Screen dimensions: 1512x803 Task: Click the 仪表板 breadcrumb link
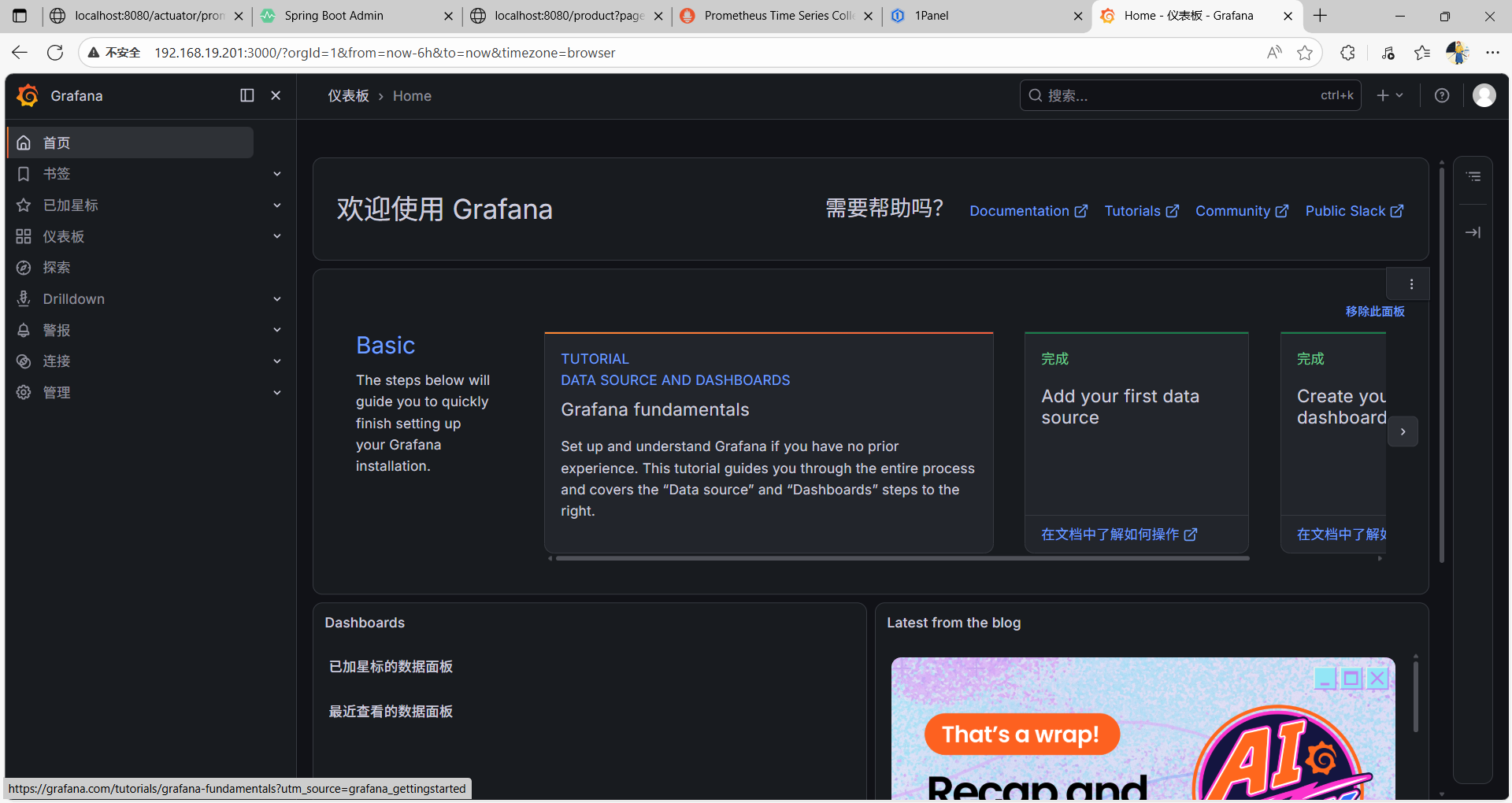tap(348, 96)
